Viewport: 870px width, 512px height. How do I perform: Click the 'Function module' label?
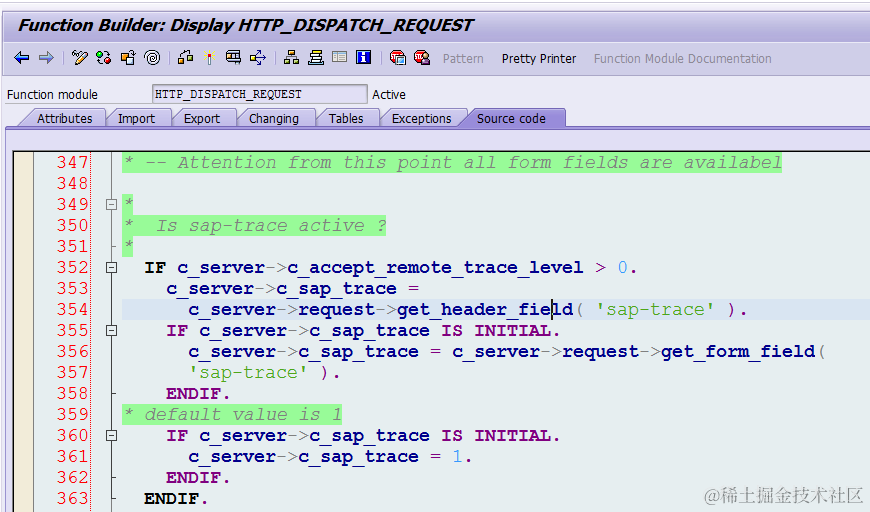pyautogui.click(x=52, y=95)
